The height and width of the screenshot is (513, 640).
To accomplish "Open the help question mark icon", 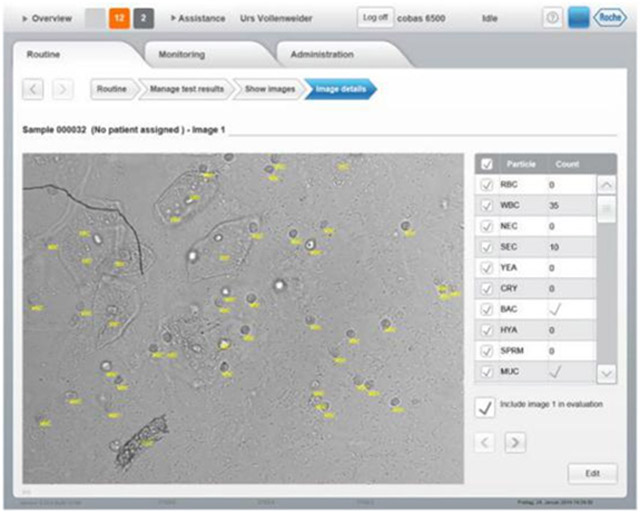I will click(552, 18).
